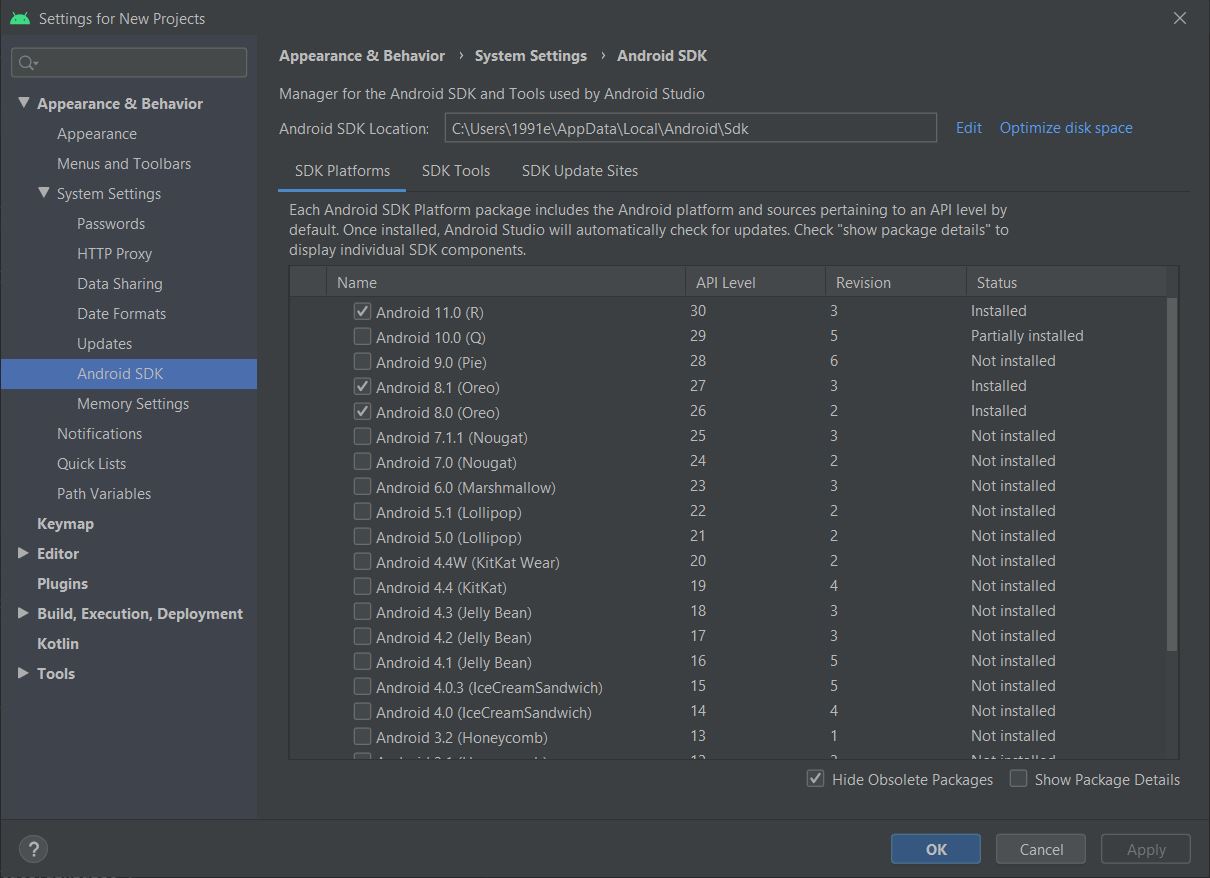
Task: Open Data Sharing settings
Action: click(x=120, y=284)
